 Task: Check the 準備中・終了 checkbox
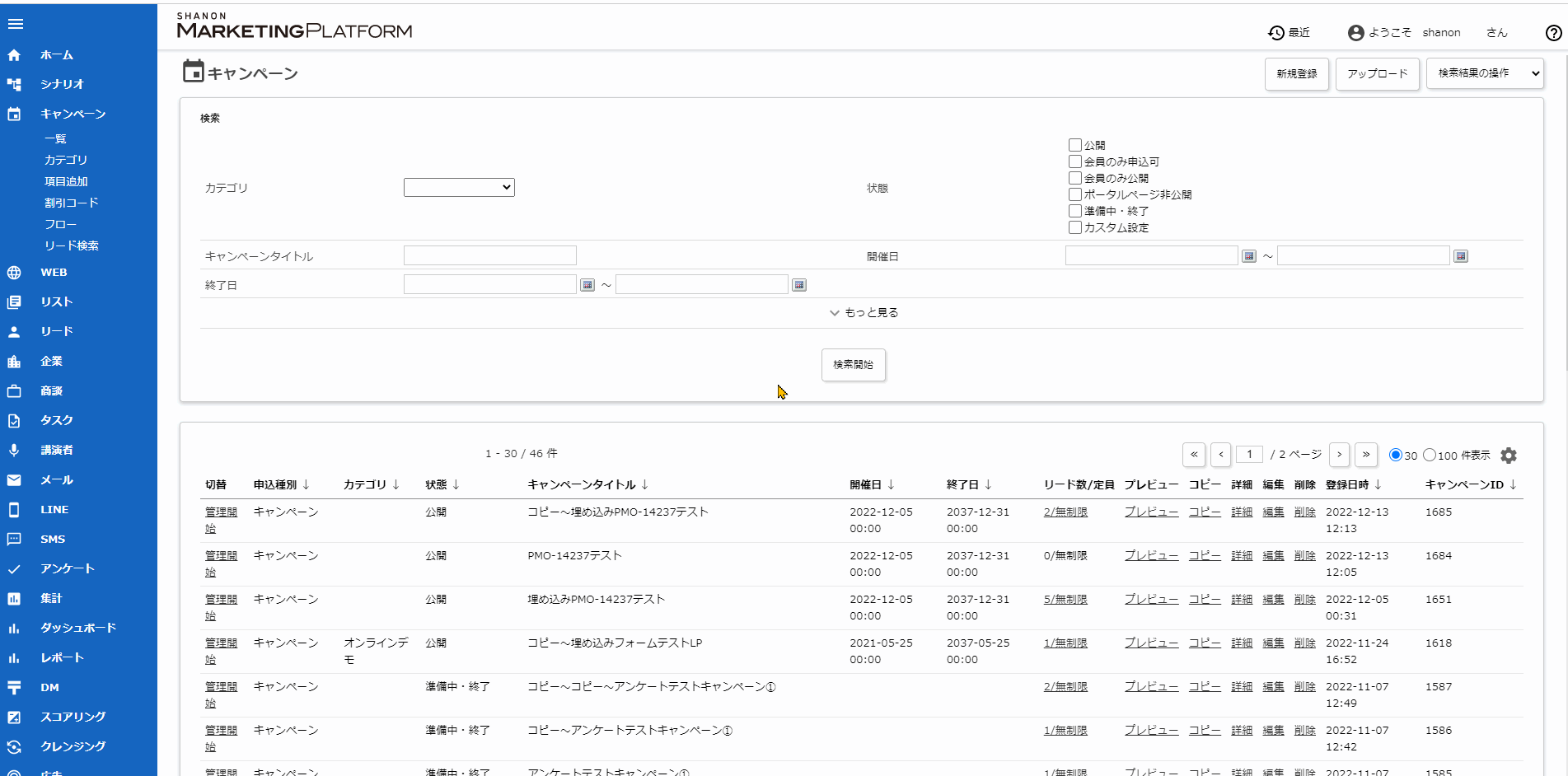coord(1074,211)
